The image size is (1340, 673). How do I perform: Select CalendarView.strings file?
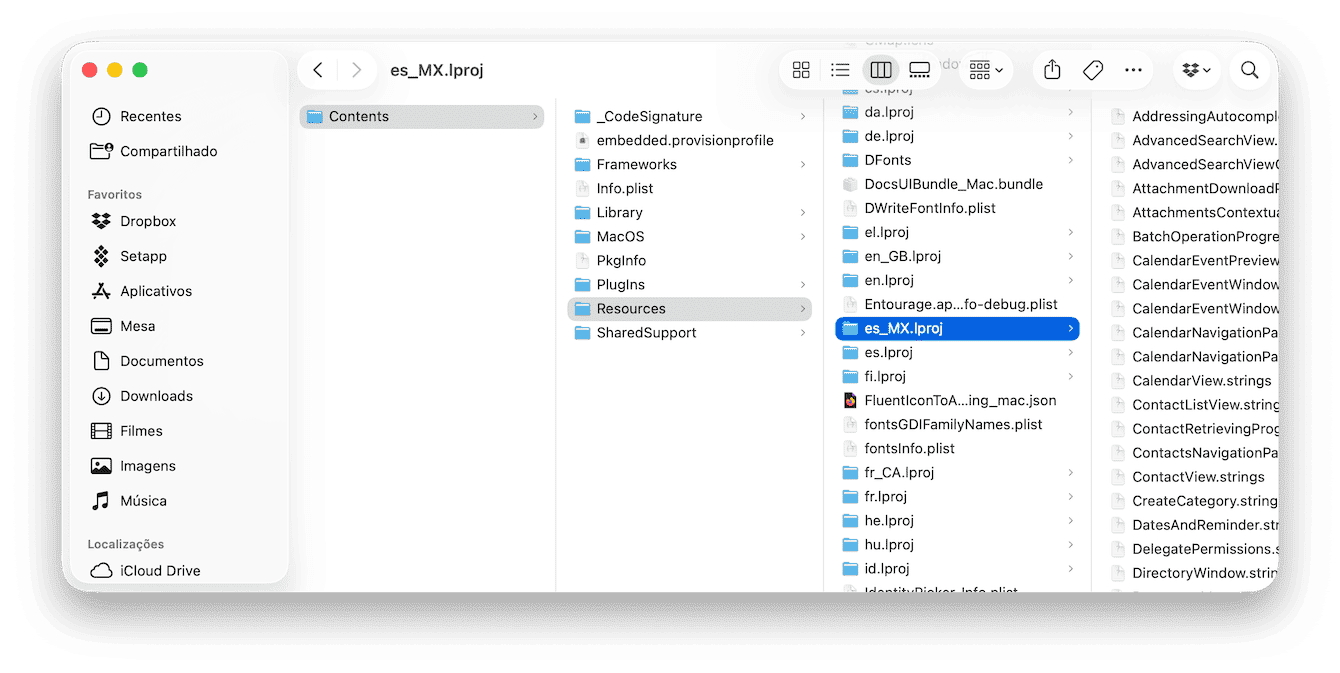click(1192, 381)
